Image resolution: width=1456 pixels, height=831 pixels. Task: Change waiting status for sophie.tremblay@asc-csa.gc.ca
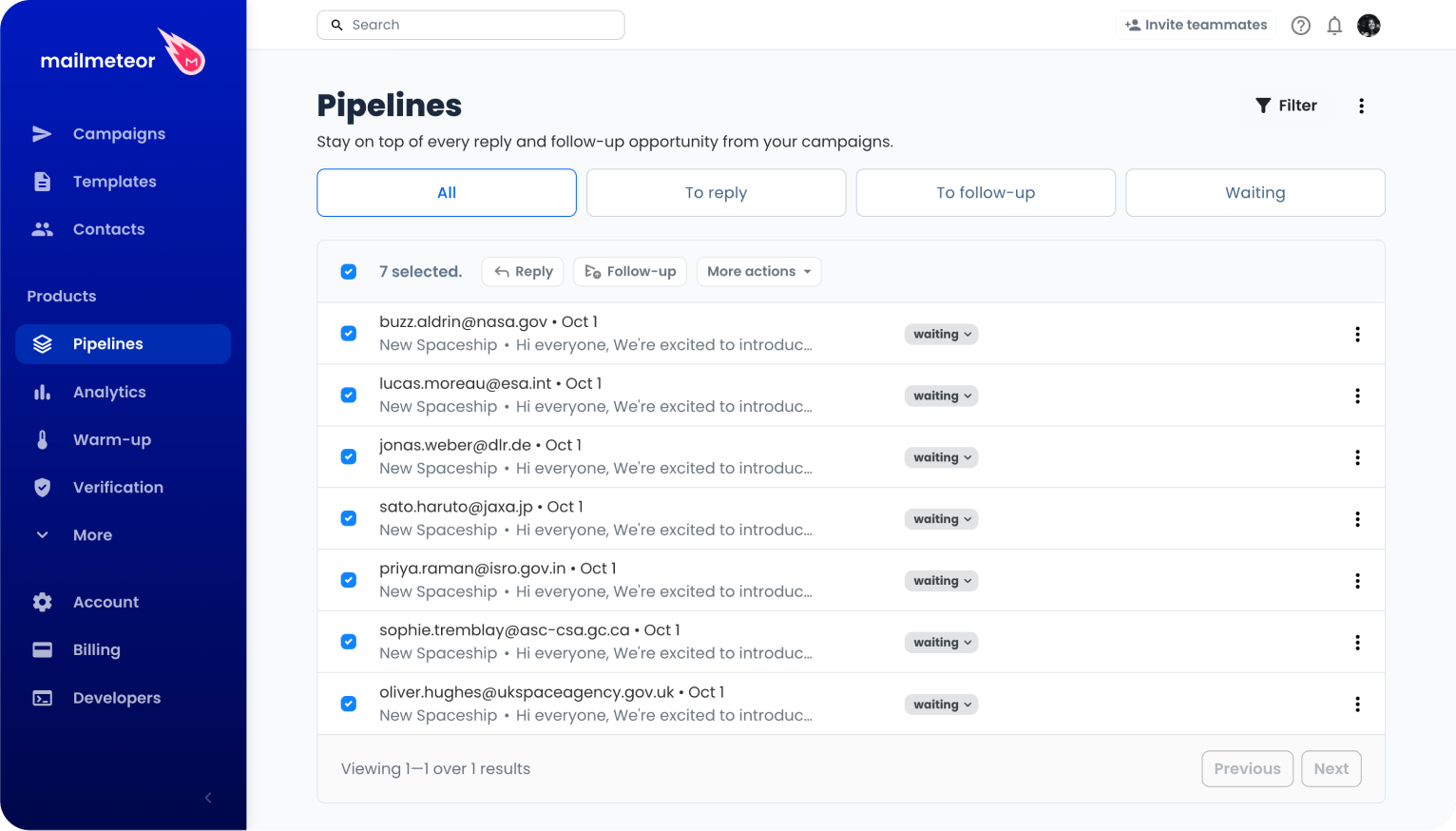click(941, 643)
